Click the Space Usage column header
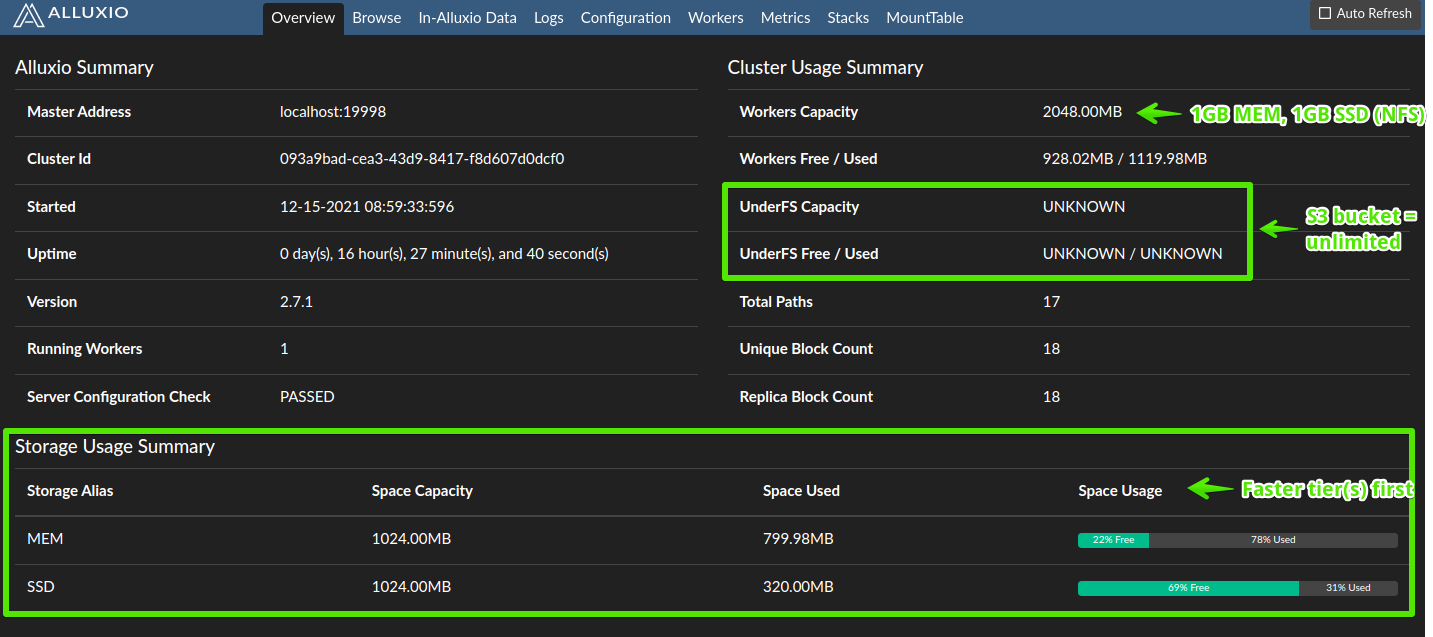Screen dimensions: 1433x637 (x=1120, y=491)
